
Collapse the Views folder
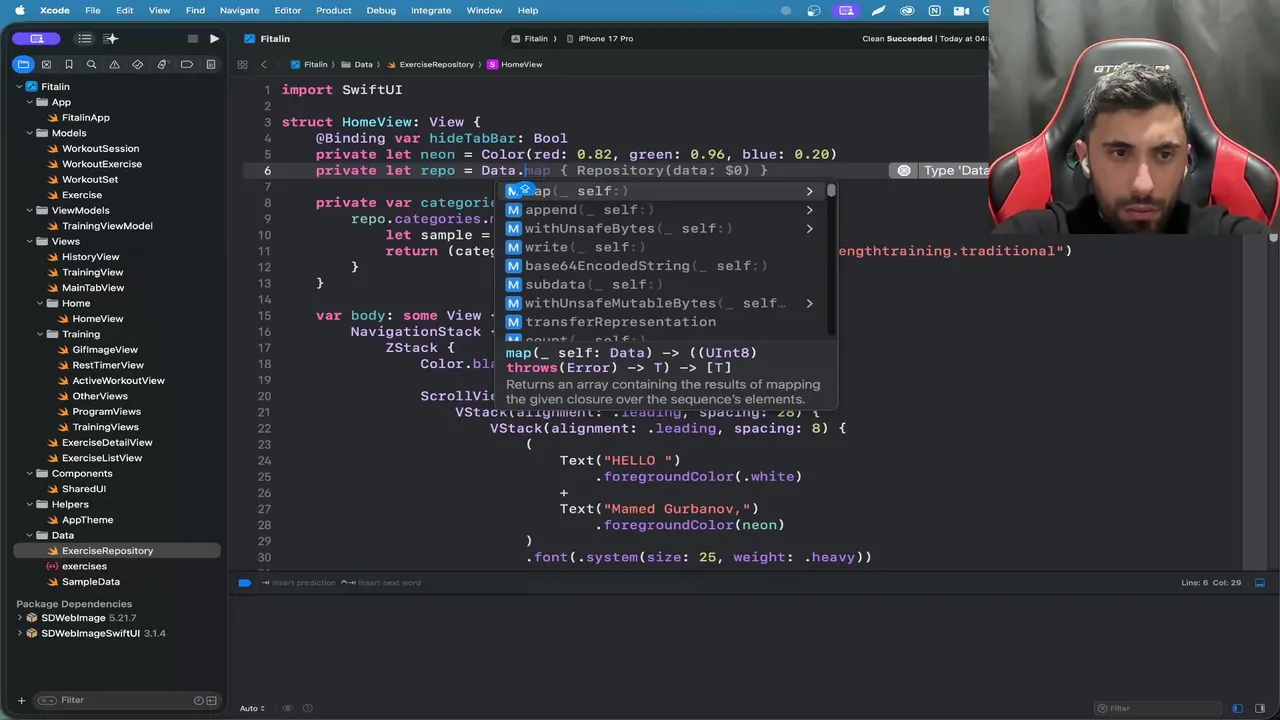(x=30, y=241)
